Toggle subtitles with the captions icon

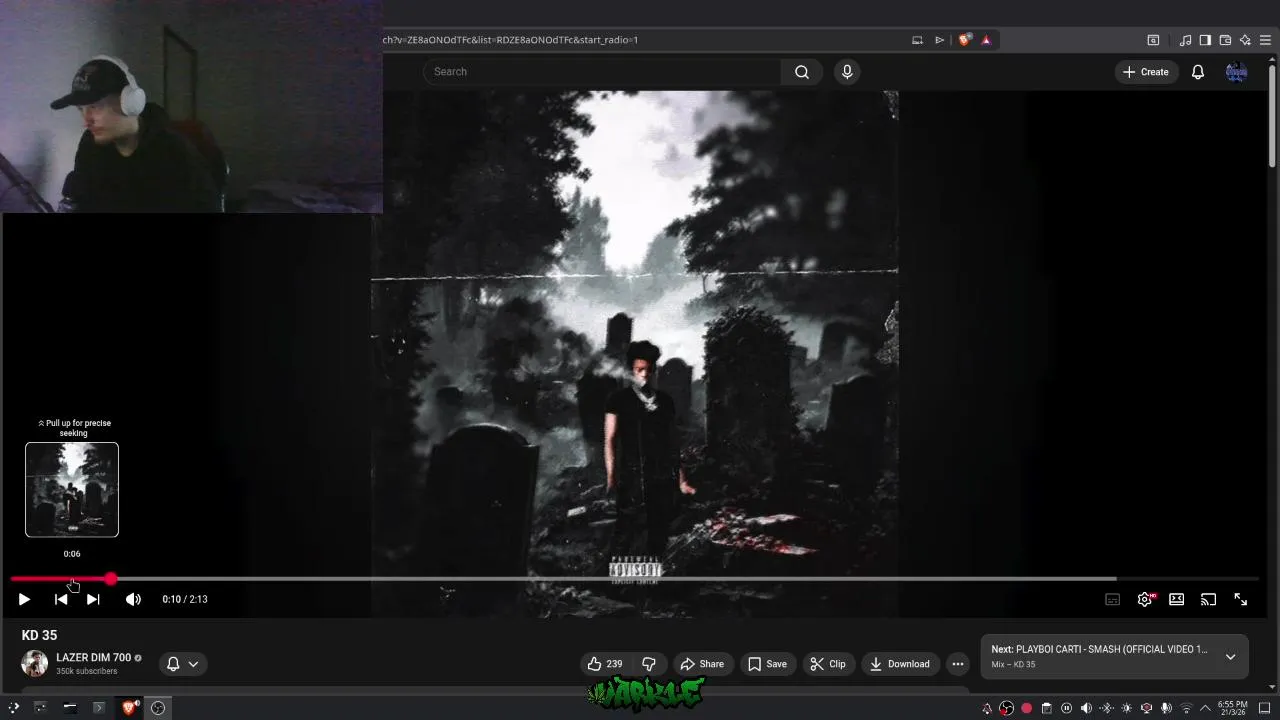[x=1112, y=599]
